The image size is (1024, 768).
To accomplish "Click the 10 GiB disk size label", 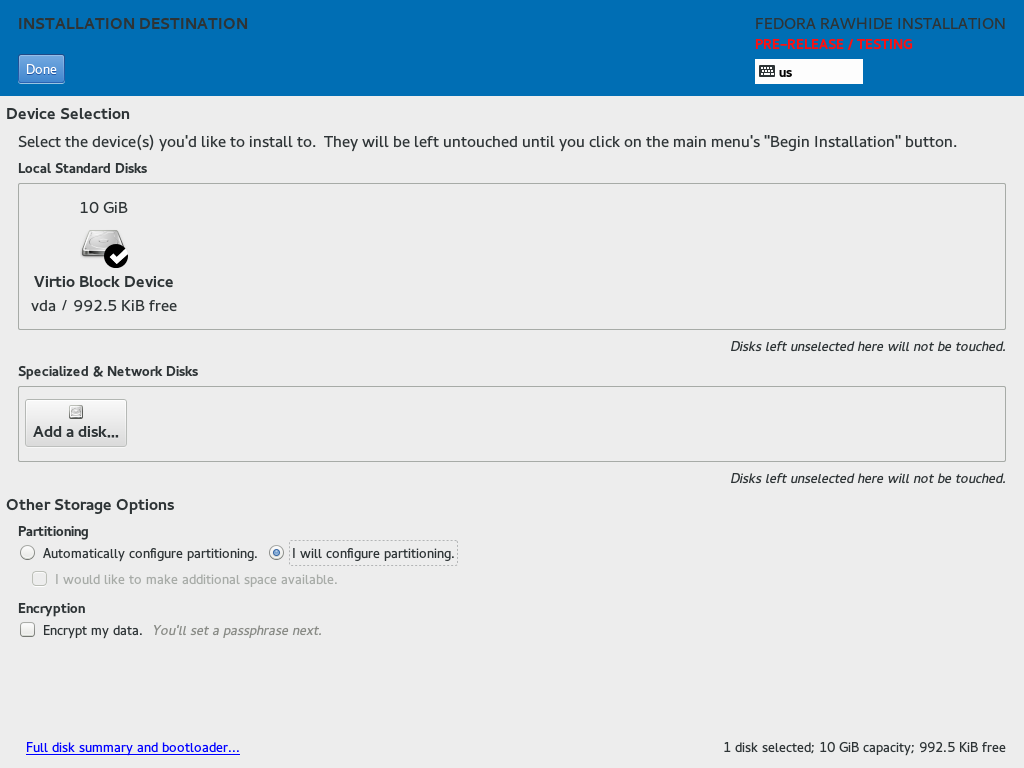I will (104, 208).
